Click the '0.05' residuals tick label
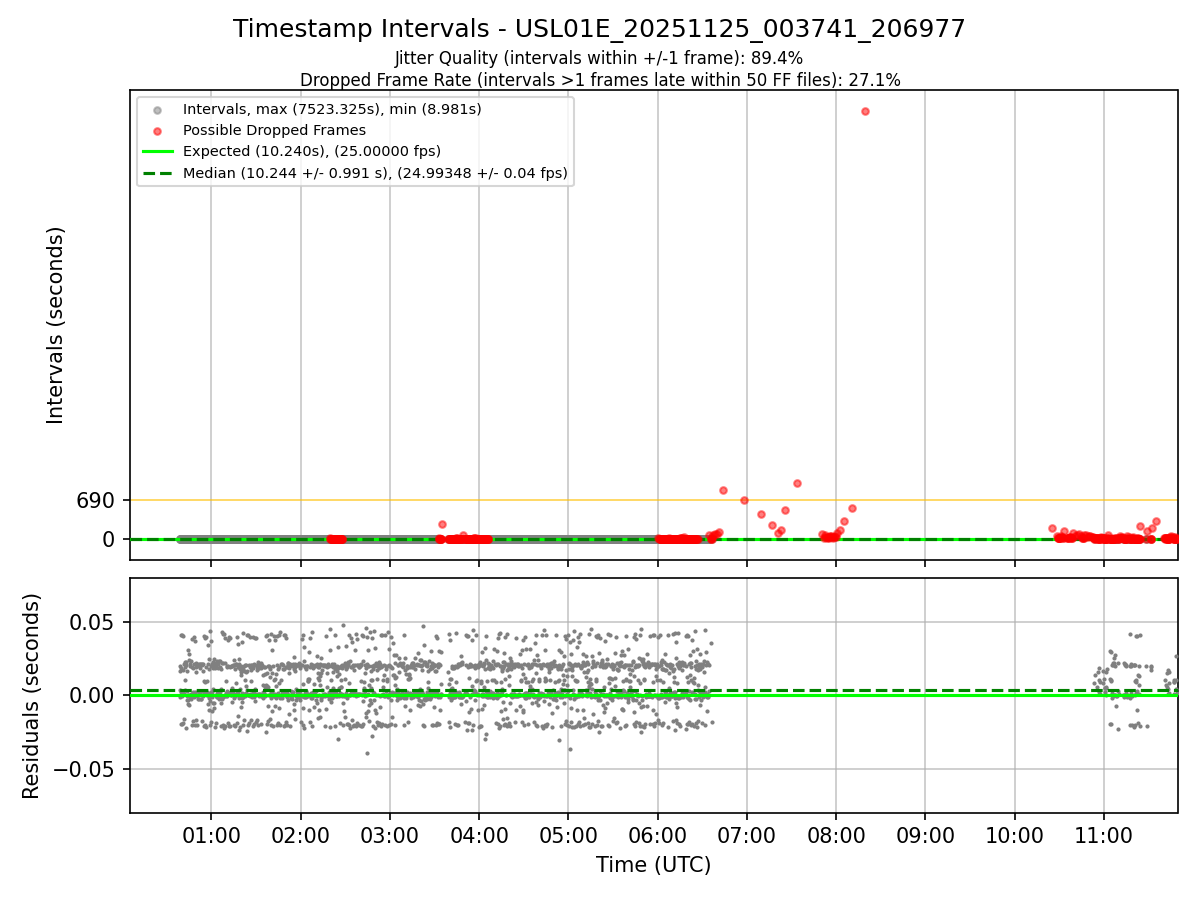 tap(94, 622)
